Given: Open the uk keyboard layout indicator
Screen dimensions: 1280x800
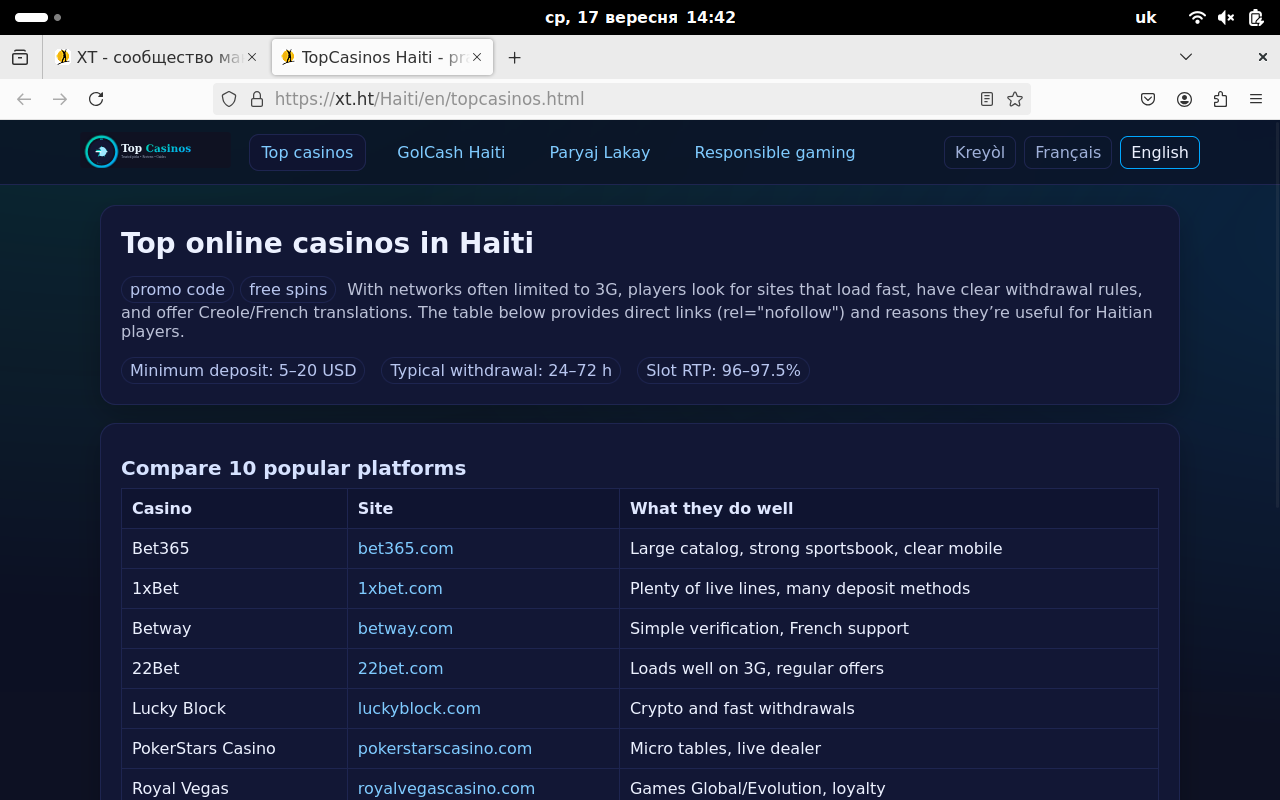Looking at the screenshot, I should coord(1146,17).
